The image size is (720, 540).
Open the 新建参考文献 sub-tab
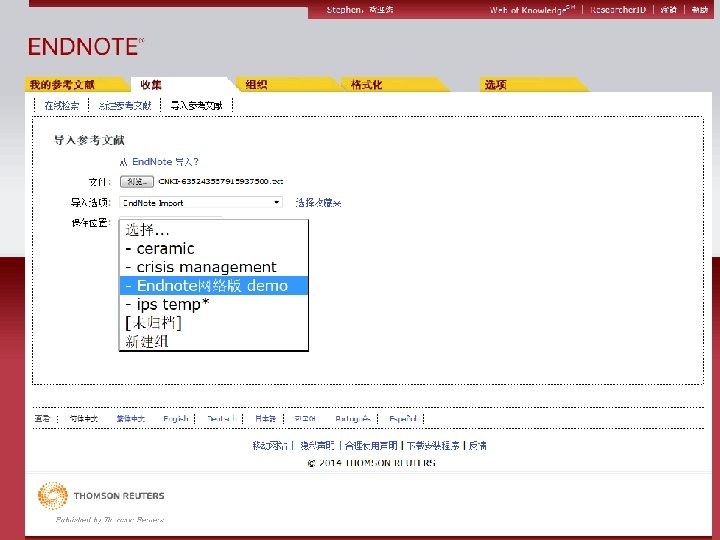pos(124,106)
